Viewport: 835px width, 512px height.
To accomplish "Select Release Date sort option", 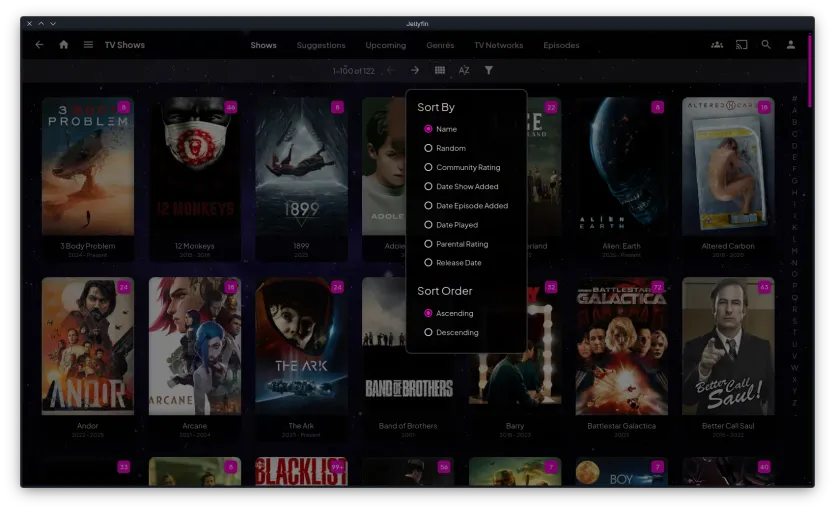I will click(x=453, y=263).
